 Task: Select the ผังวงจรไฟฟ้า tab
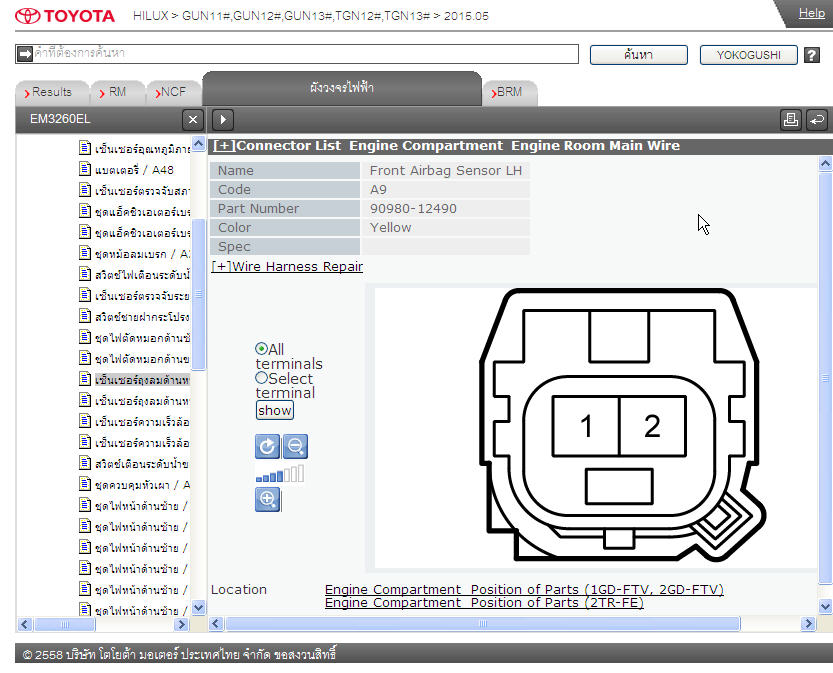coord(342,88)
